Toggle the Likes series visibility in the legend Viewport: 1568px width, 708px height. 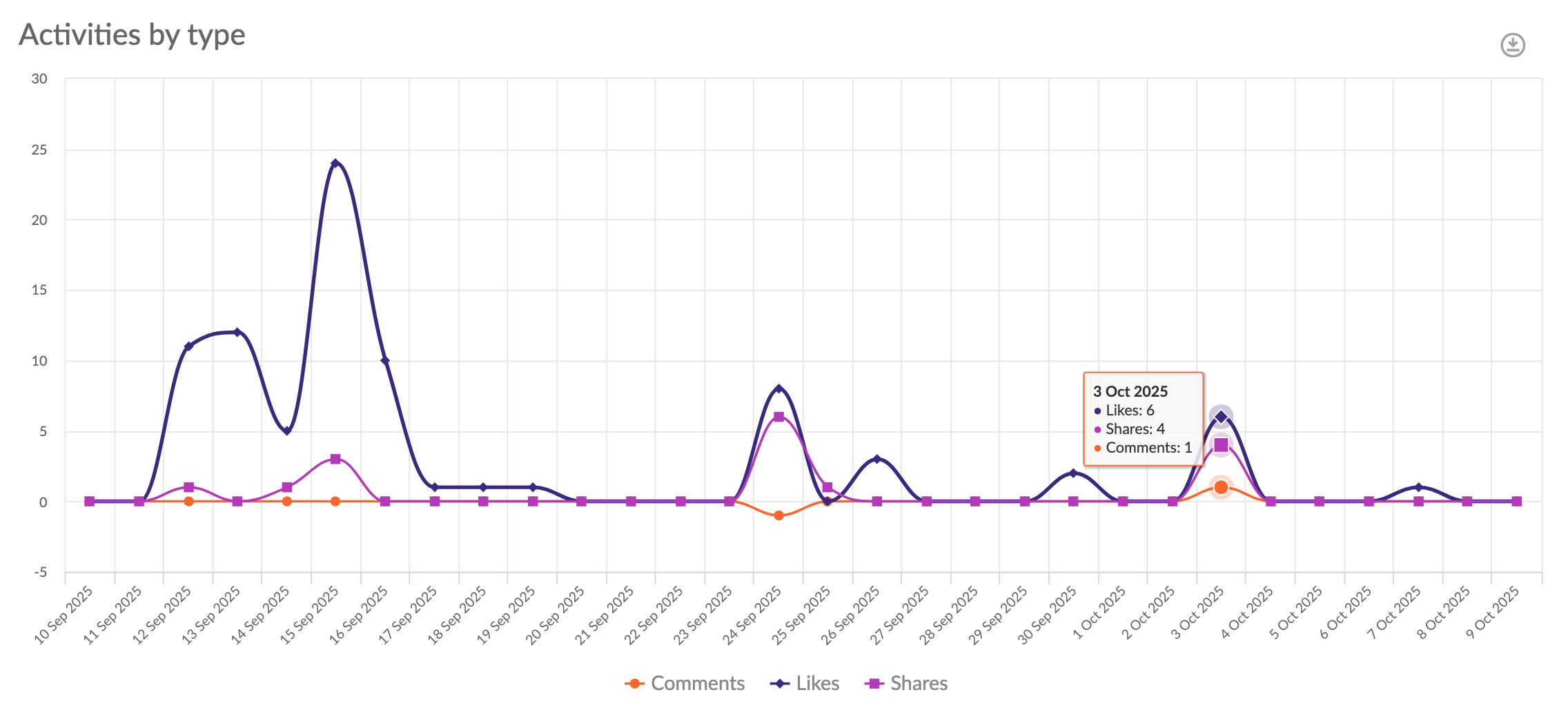[x=816, y=683]
